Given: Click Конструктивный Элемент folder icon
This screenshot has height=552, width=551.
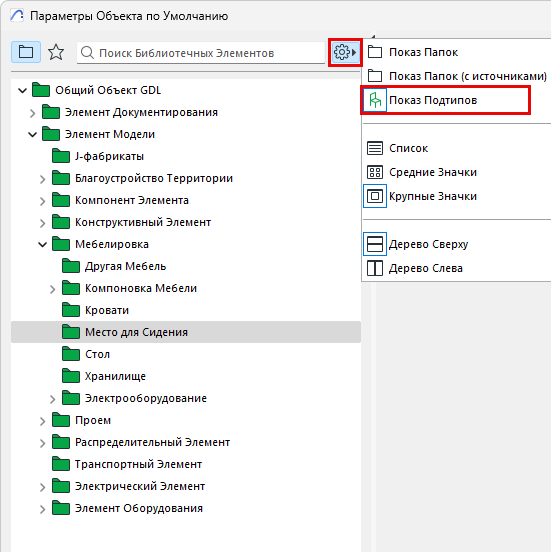Looking at the screenshot, I should click(x=61, y=222).
